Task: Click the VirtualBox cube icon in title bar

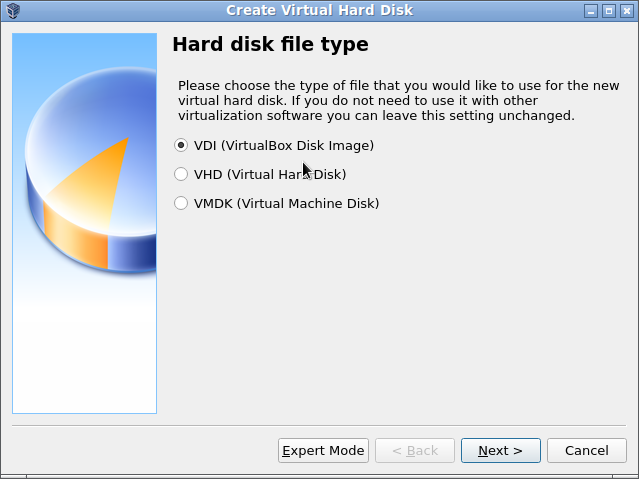Action: 13,11
